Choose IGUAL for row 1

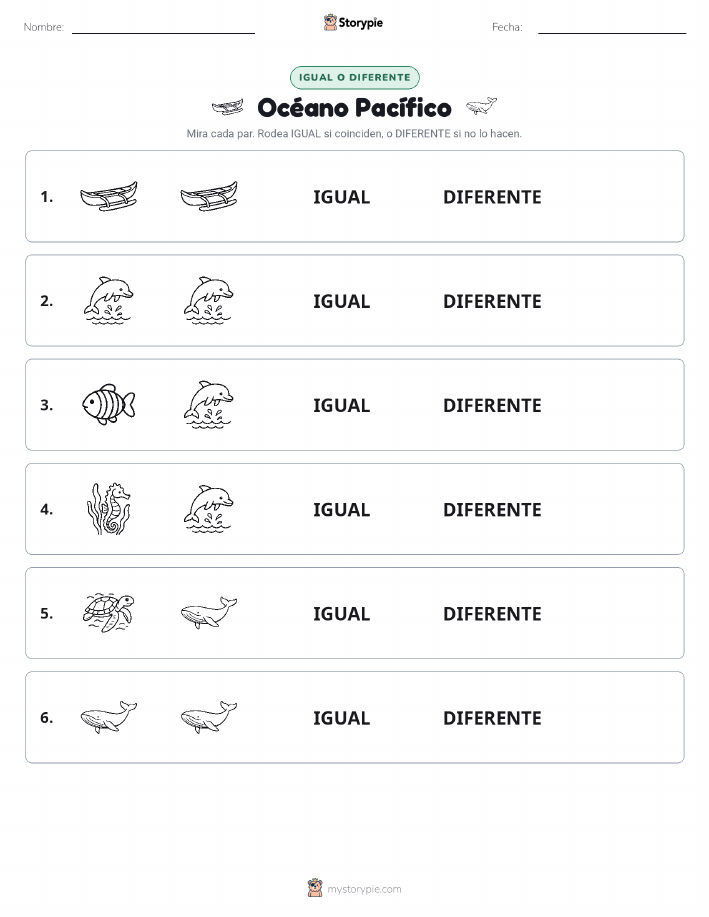tap(342, 197)
